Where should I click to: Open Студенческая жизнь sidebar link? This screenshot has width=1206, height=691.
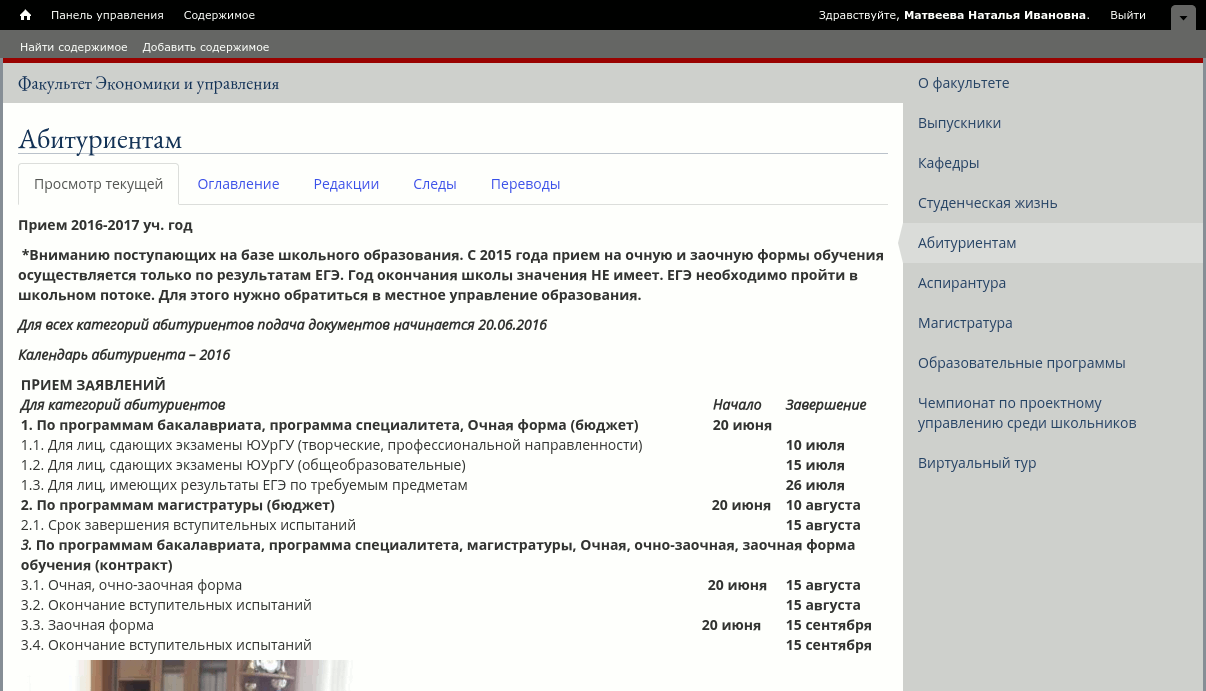tap(987, 203)
